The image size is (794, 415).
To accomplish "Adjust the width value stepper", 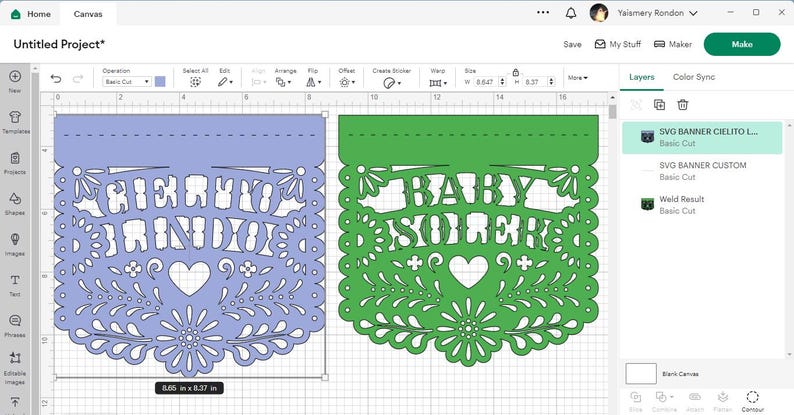I will [502, 81].
